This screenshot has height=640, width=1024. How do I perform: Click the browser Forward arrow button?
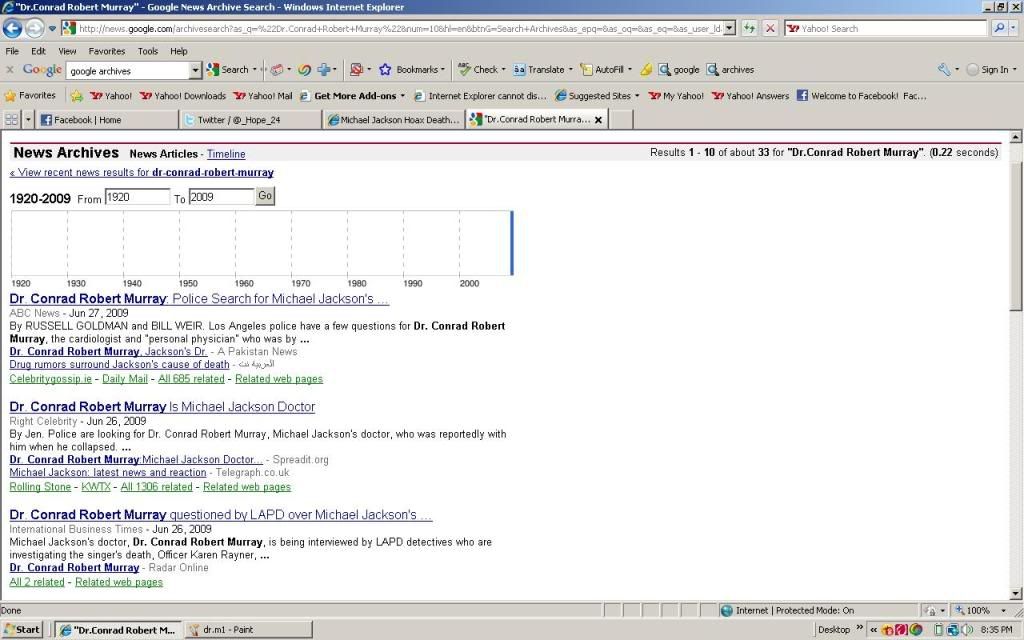(35, 28)
